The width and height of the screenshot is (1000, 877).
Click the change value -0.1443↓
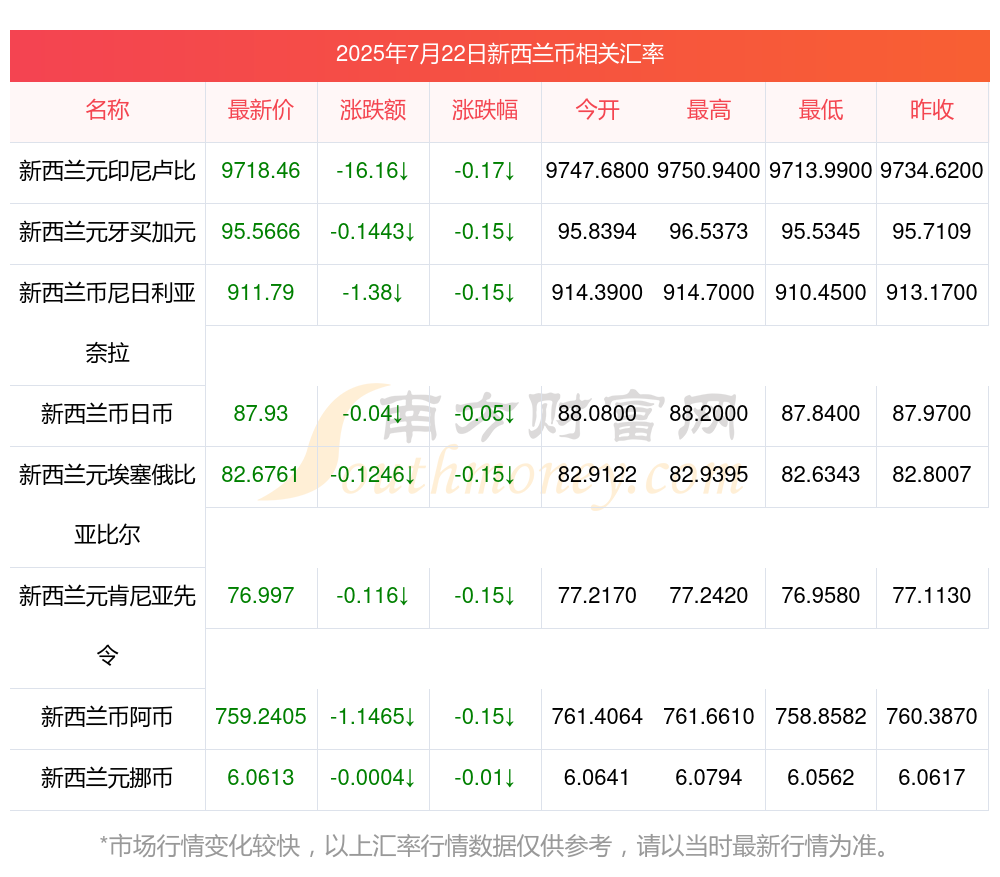373,232
